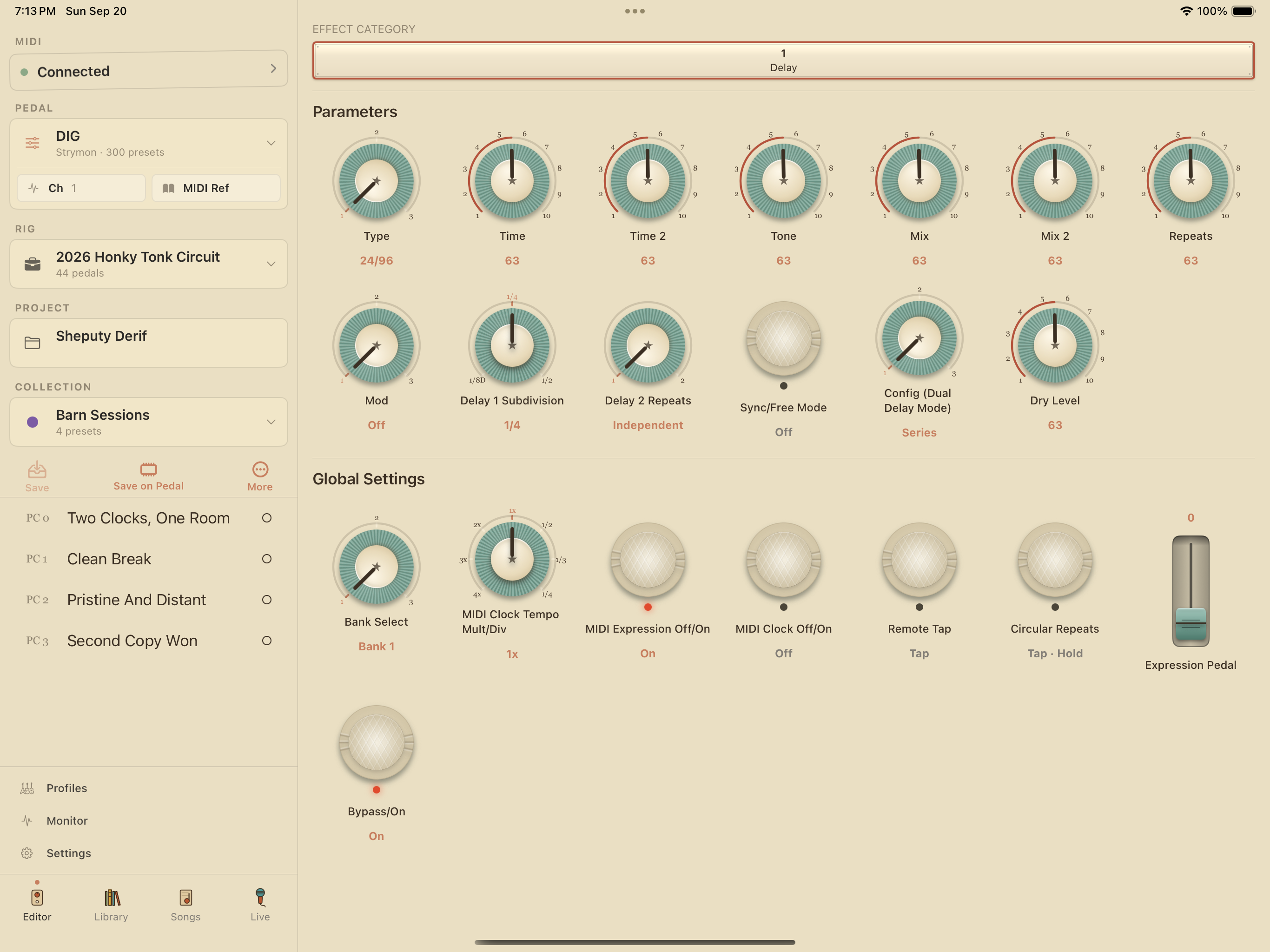Click the Delay 1 Subdivision knob

512,346
